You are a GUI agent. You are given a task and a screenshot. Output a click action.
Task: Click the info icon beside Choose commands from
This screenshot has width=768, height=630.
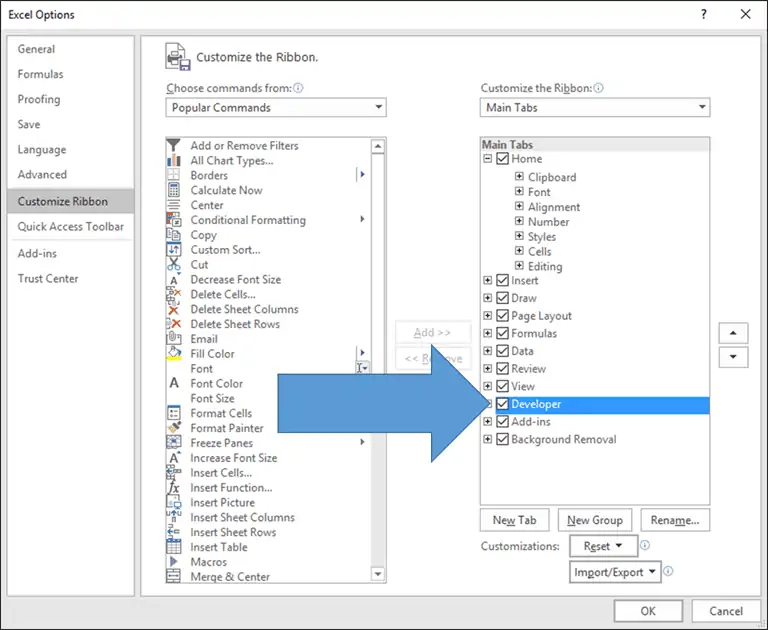[298, 88]
